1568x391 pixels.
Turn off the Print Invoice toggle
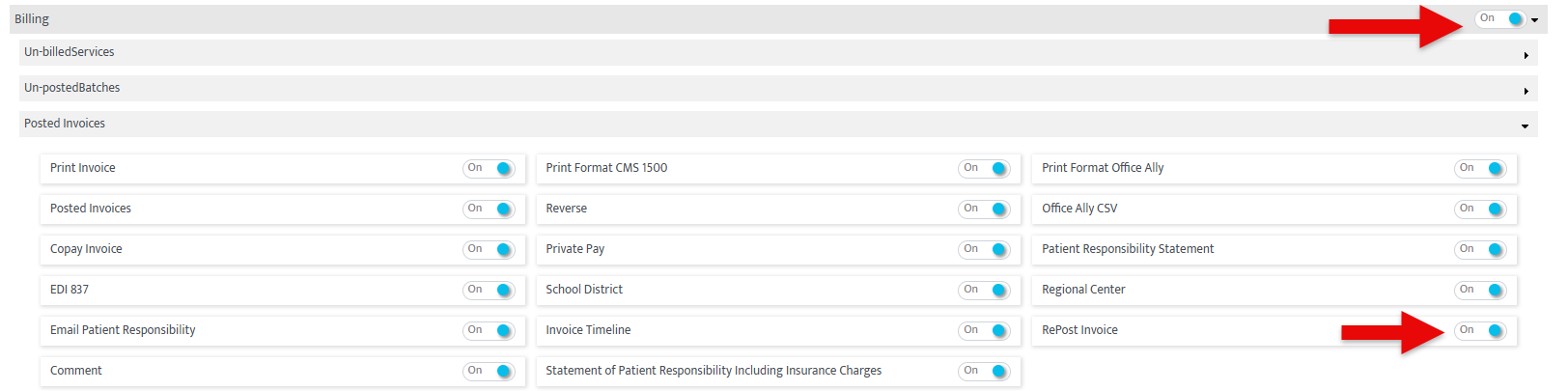(490, 169)
